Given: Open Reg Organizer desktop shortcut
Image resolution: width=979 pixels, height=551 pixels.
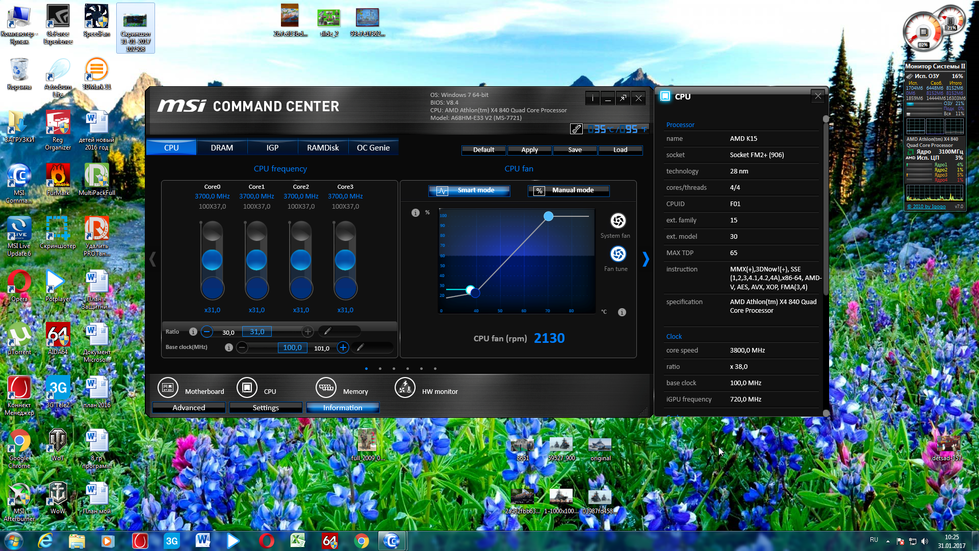Looking at the screenshot, I should (57, 130).
